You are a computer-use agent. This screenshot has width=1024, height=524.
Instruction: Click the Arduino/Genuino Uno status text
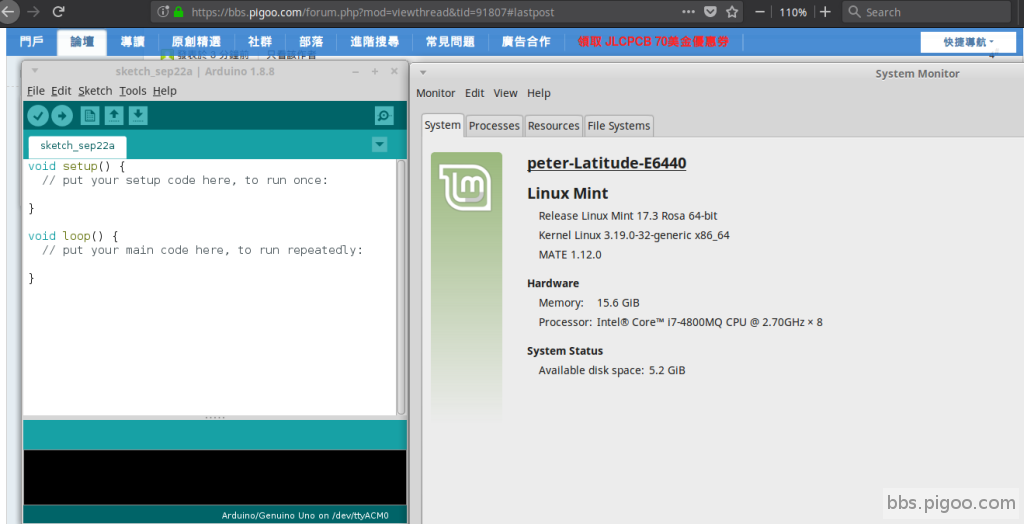click(305, 516)
